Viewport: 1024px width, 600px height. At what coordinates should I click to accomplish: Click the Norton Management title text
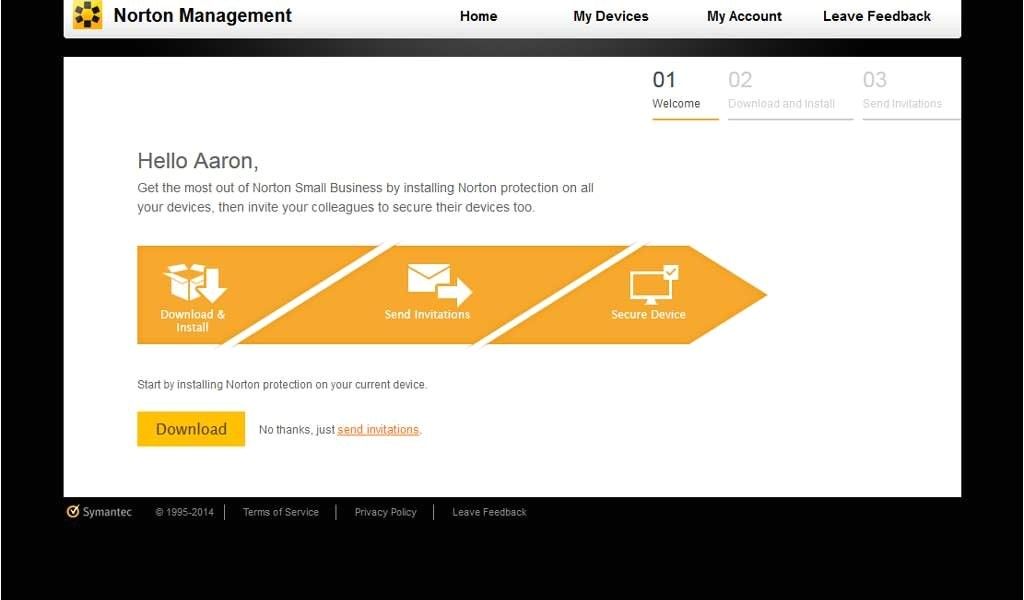click(x=202, y=15)
